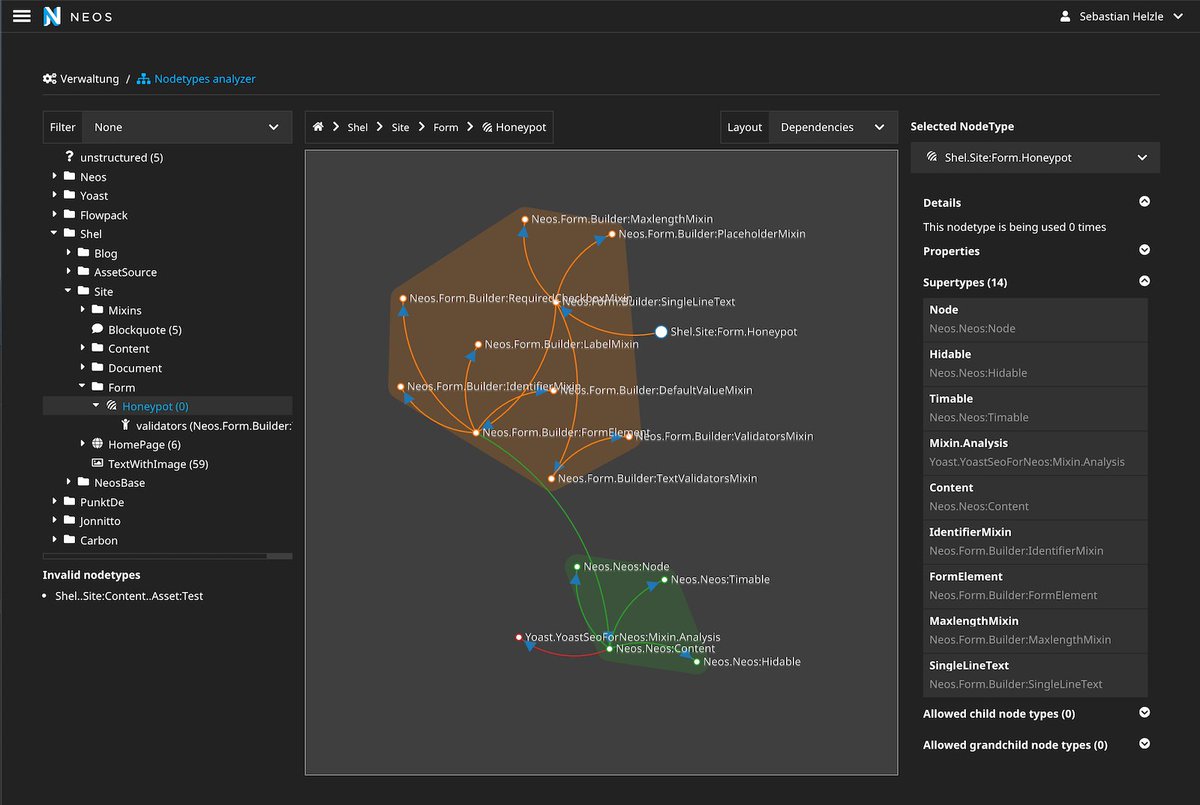Select unstructured (5) tree item
The image size is (1200, 805).
(121, 157)
